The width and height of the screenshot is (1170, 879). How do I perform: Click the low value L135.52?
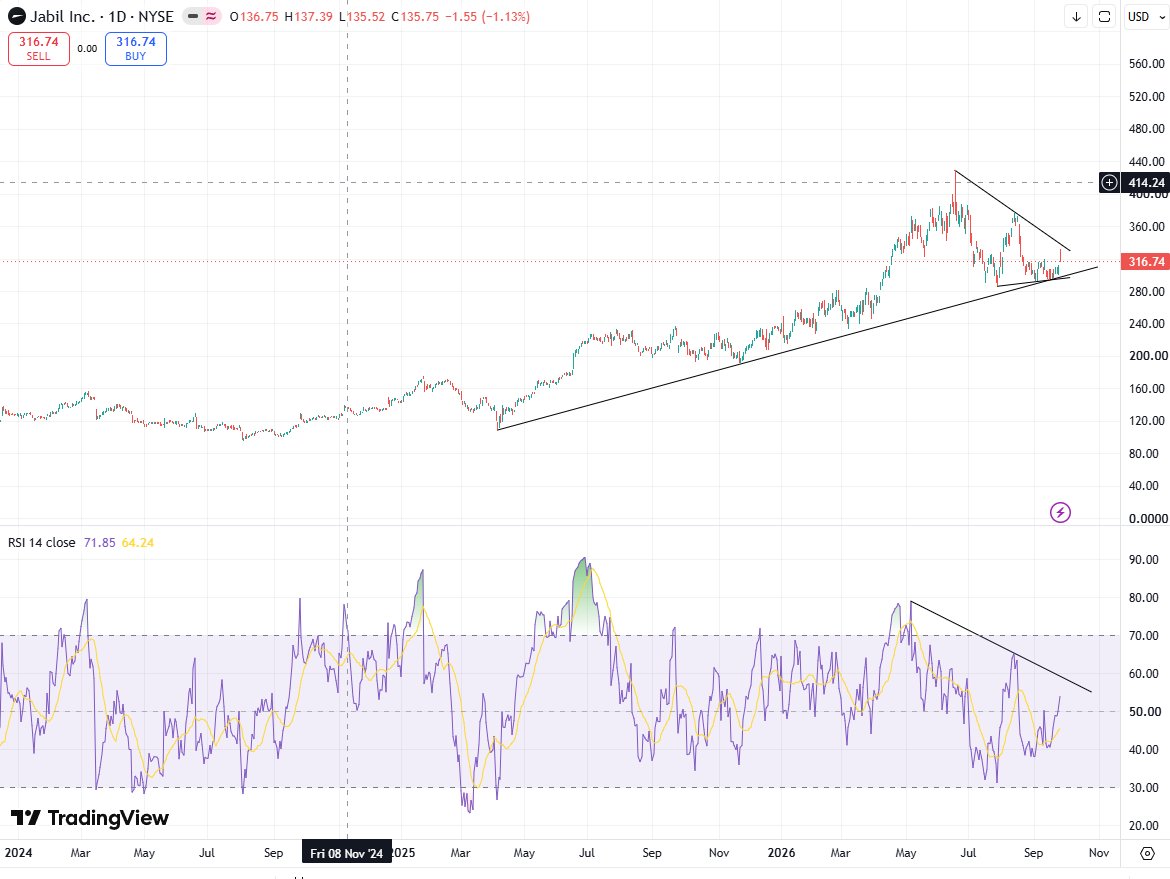click(x=362, y=16)
